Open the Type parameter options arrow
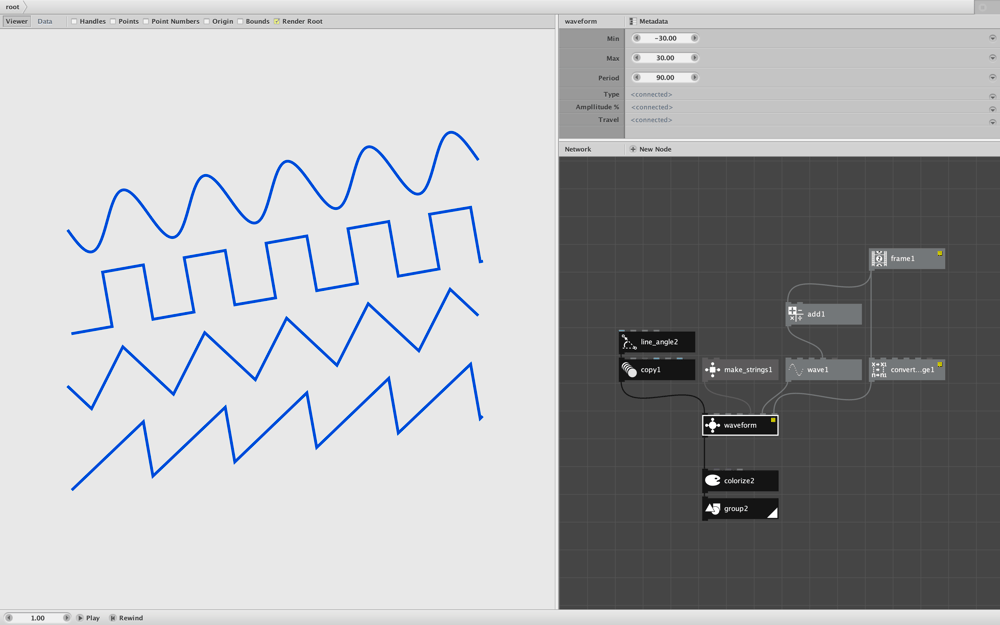This screenshot has width=1000, height=625. (x=992, y=96)
